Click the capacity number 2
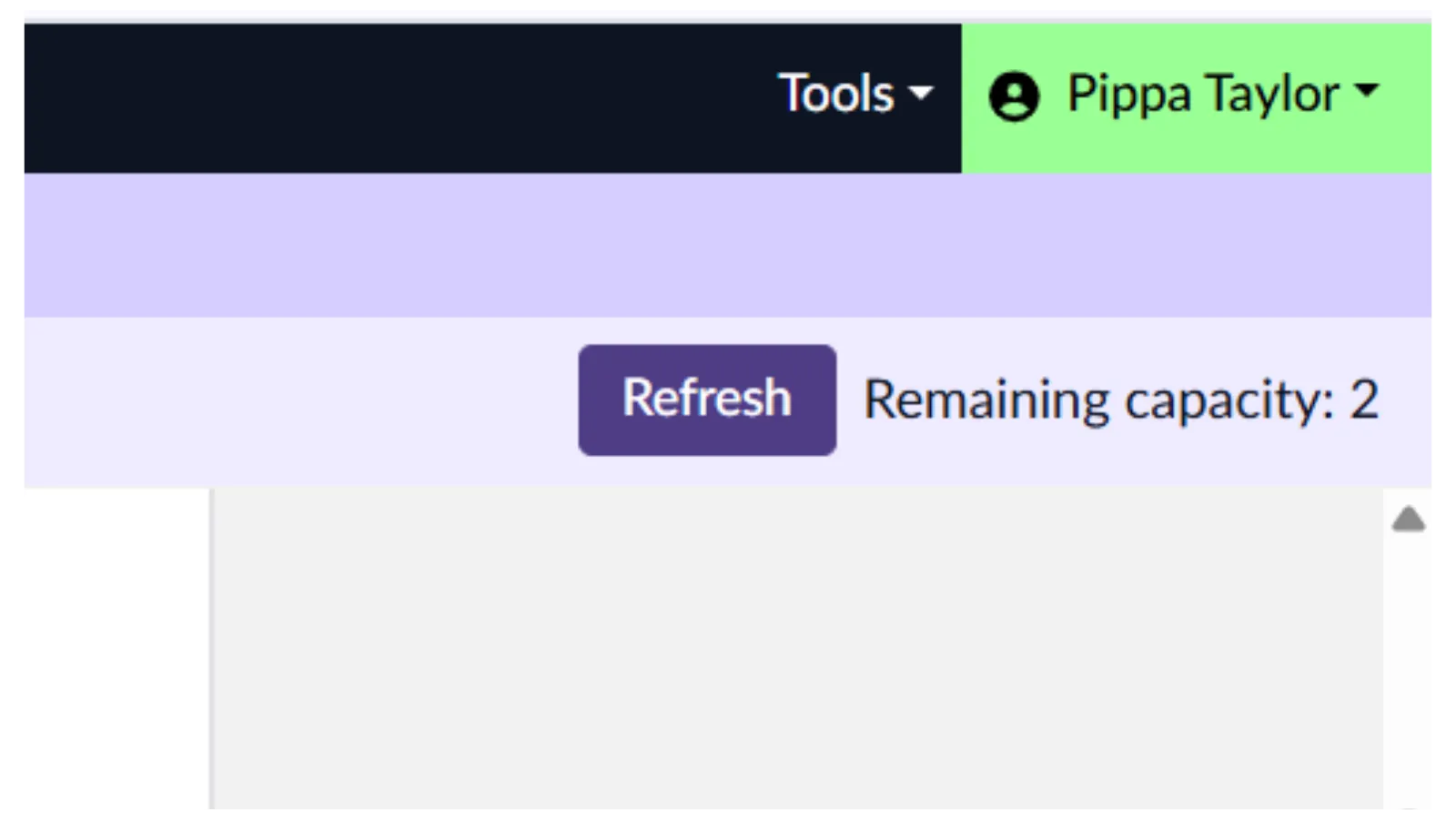Screen dimensions: 1456x819 click(x=1363, y=400)
